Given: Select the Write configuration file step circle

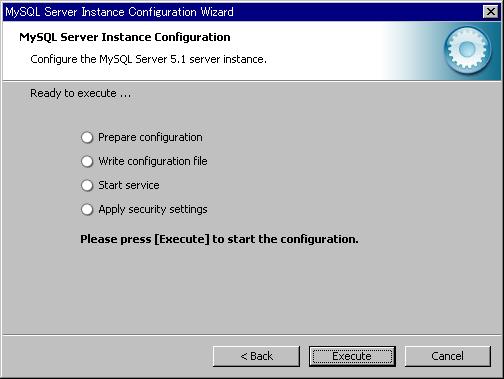Looking at the screenshot, I should (87, 161).
